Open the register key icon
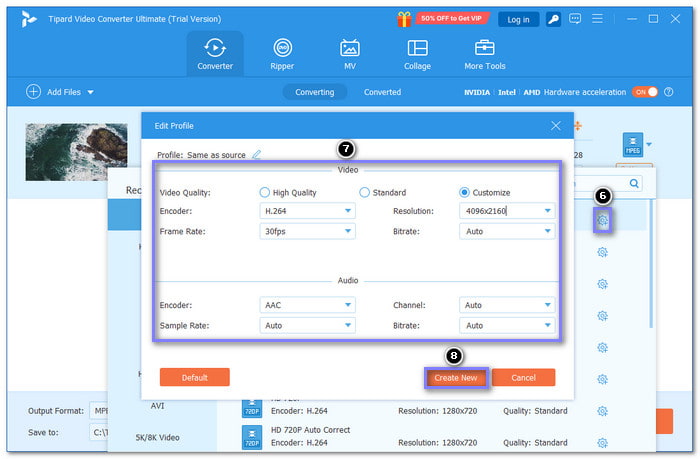Image resolution: width=700 pixels, height=459 pixels. point(553,19)
